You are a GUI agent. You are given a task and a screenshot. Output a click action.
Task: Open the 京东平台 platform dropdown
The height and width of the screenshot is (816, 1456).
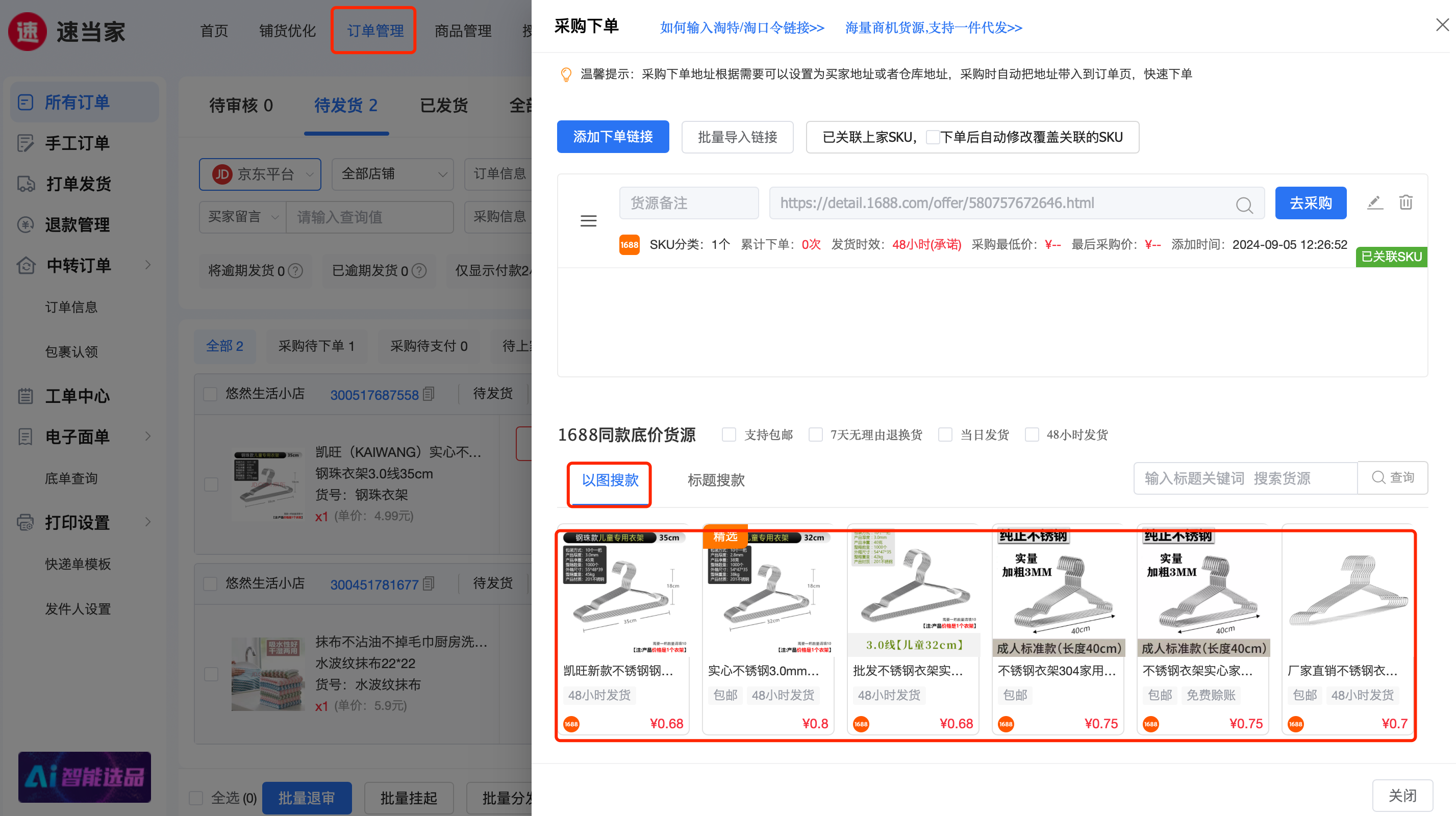tap(260, 174)
